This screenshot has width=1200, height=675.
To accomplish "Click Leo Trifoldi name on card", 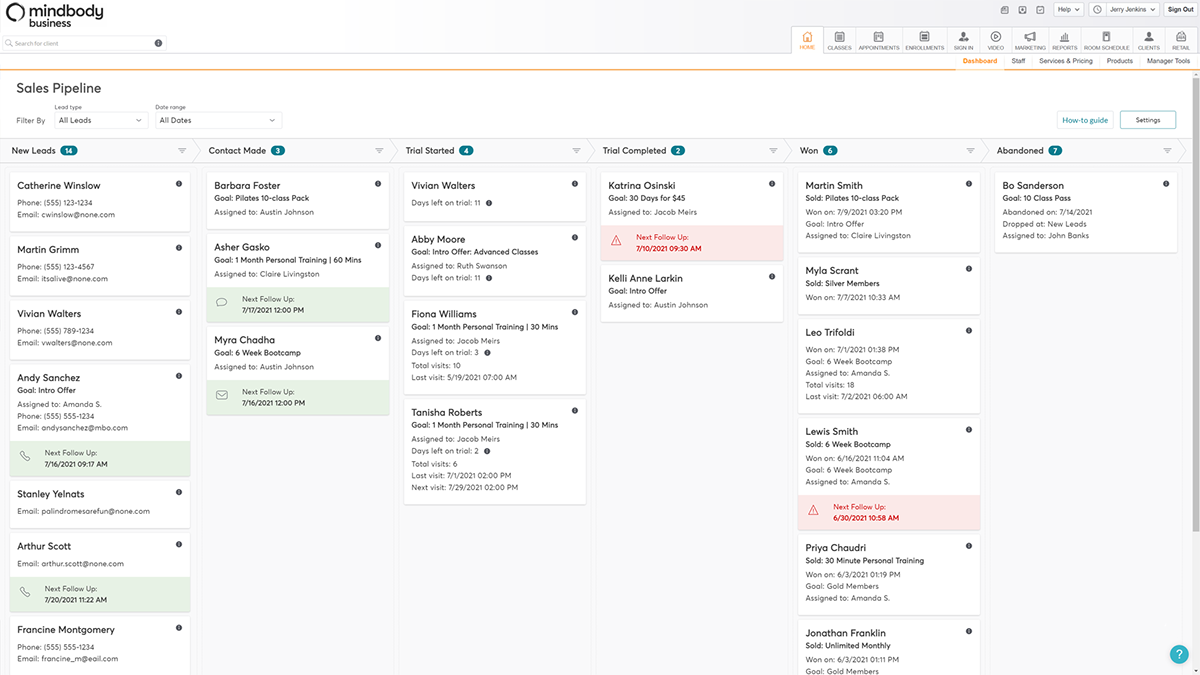I will click(830, 332).
